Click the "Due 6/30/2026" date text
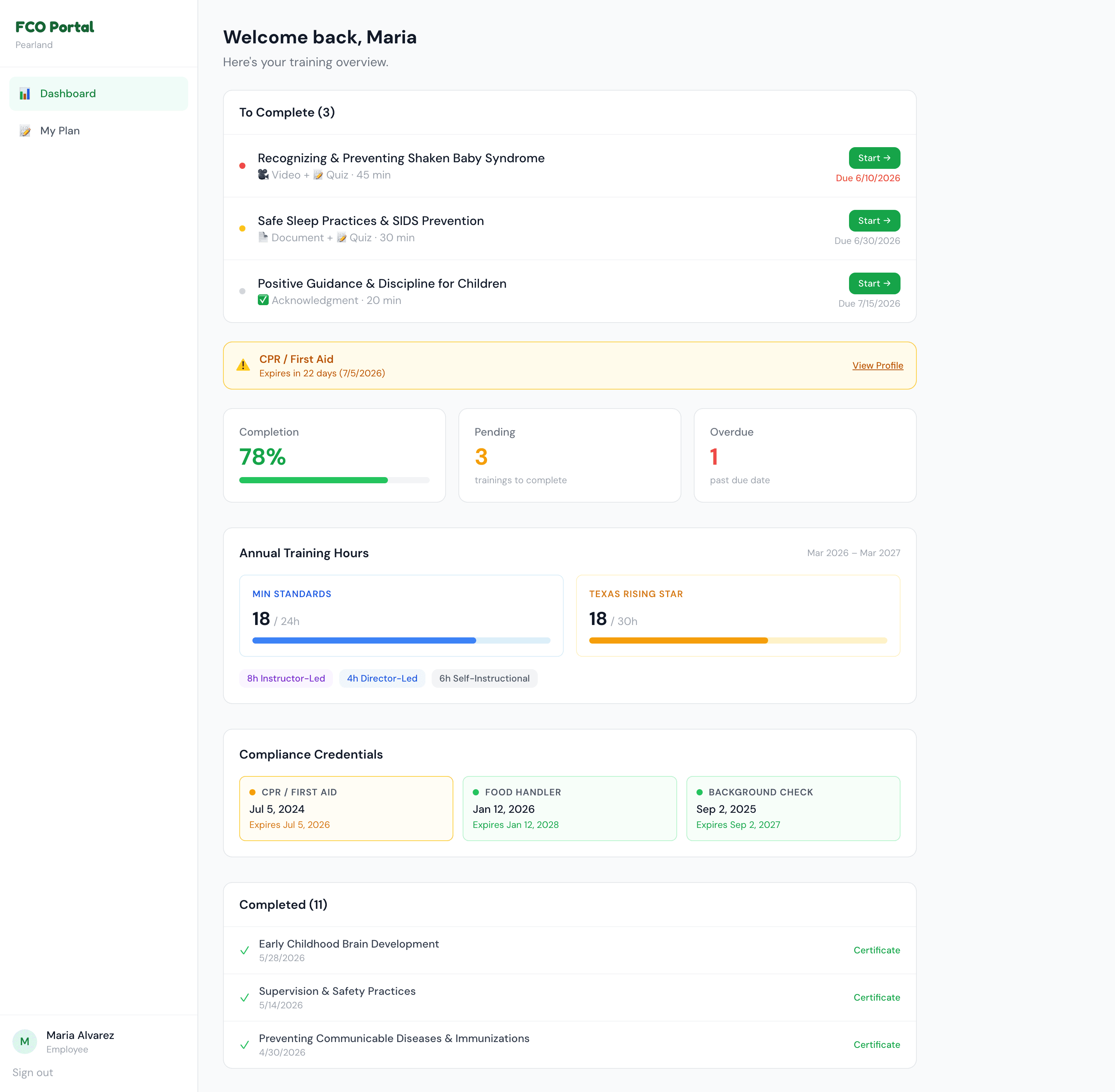The image size is (1115, 1092). 867,241
